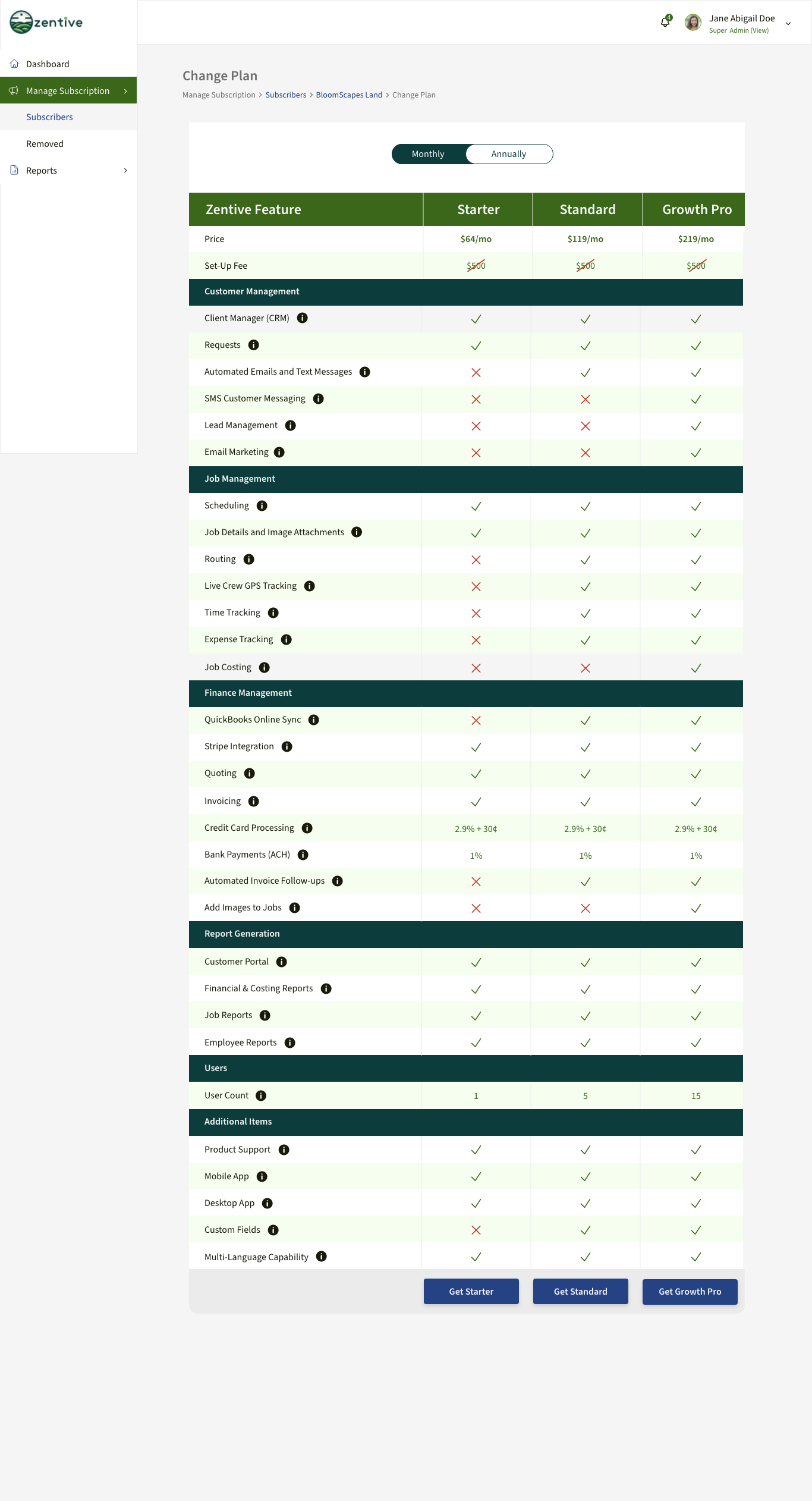Click info icon beside Live Crew GPS Tracking

(310, 586)
